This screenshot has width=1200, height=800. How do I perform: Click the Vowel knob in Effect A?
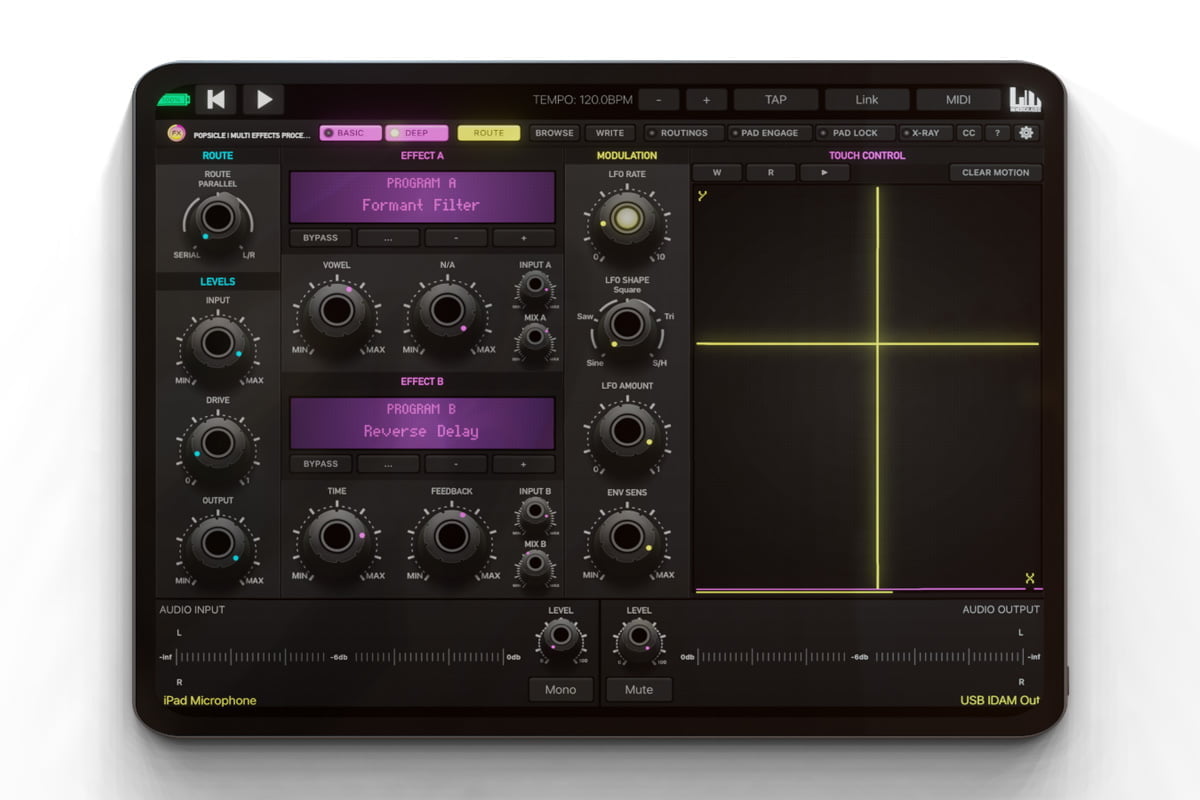click(336, 310)
